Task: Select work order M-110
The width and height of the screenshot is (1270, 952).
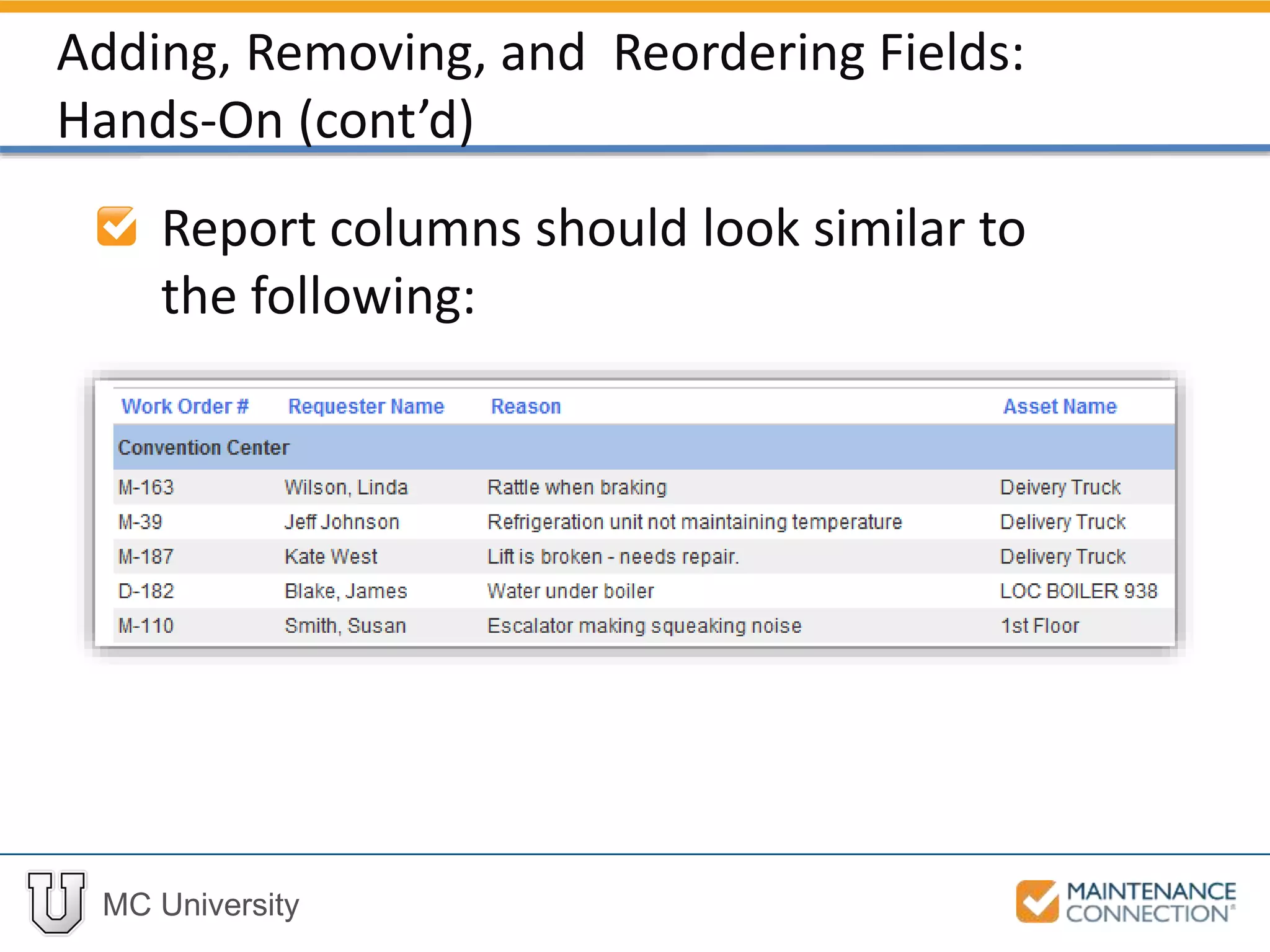Action: 146,626
